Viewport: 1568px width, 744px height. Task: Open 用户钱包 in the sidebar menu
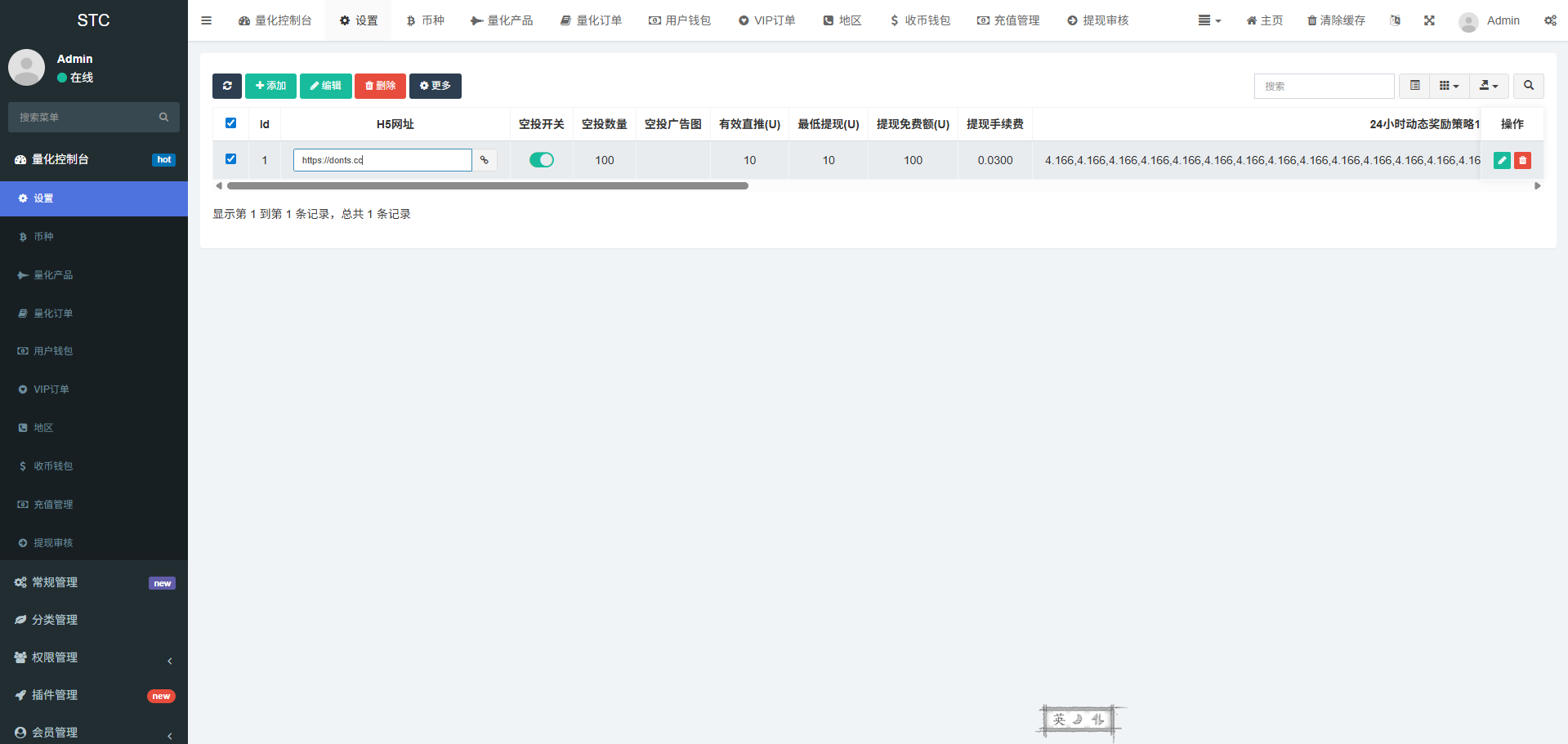coord(53,351)
